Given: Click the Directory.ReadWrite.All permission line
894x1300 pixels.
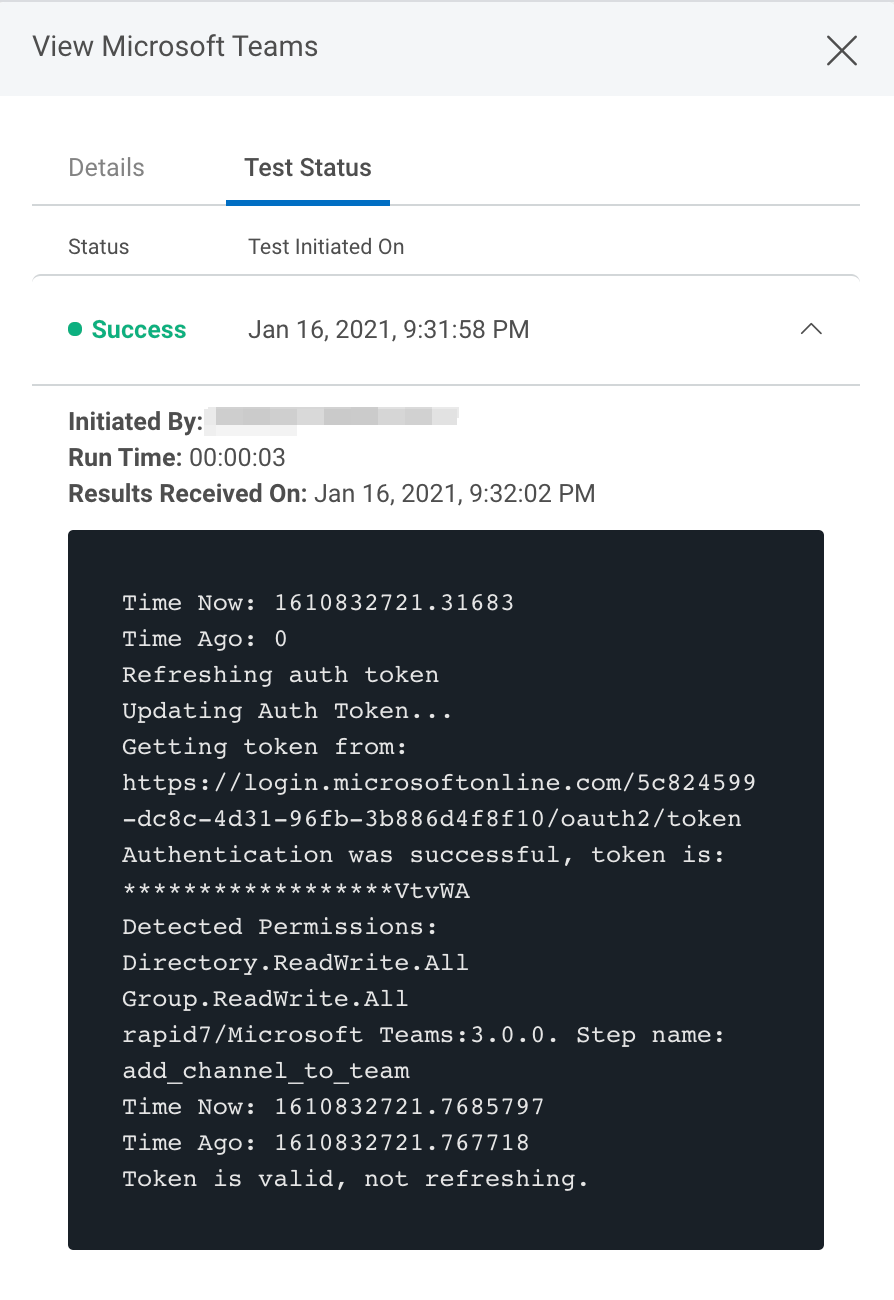Looking at the screenshot, I should point(295,963).
